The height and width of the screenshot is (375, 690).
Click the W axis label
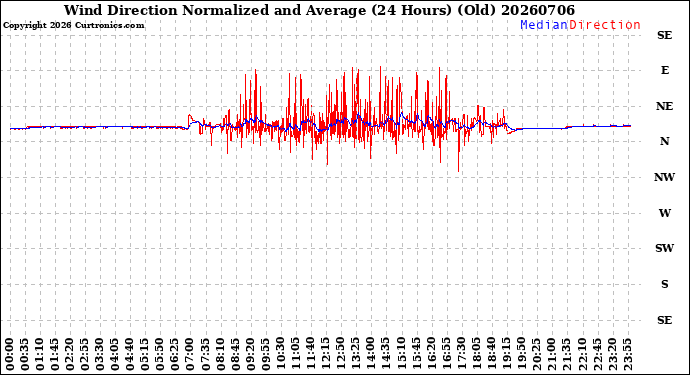tap(664, 213)
